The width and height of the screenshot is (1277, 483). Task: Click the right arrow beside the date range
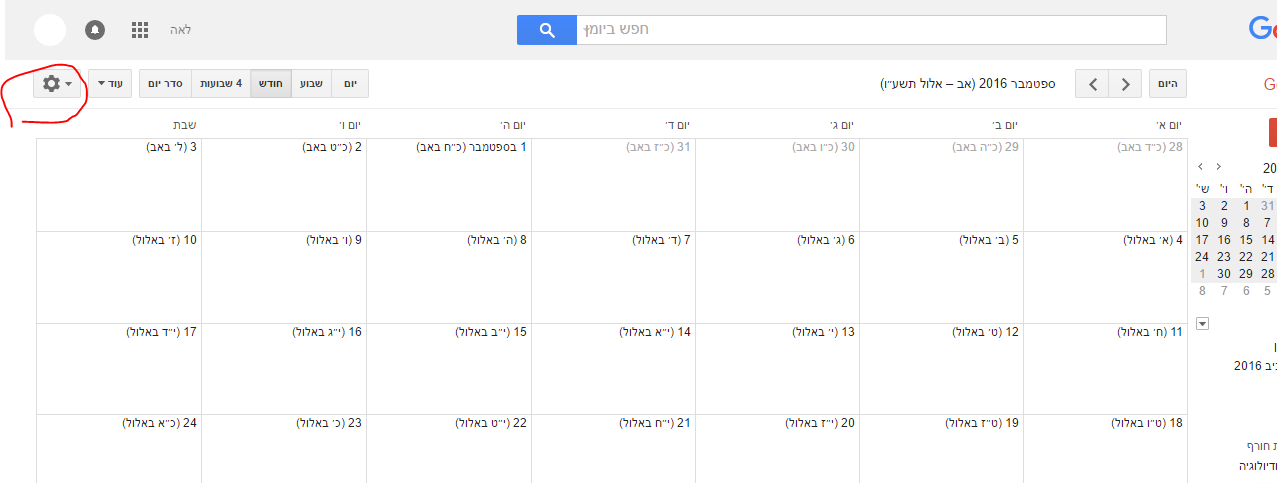click(1126, 84)
